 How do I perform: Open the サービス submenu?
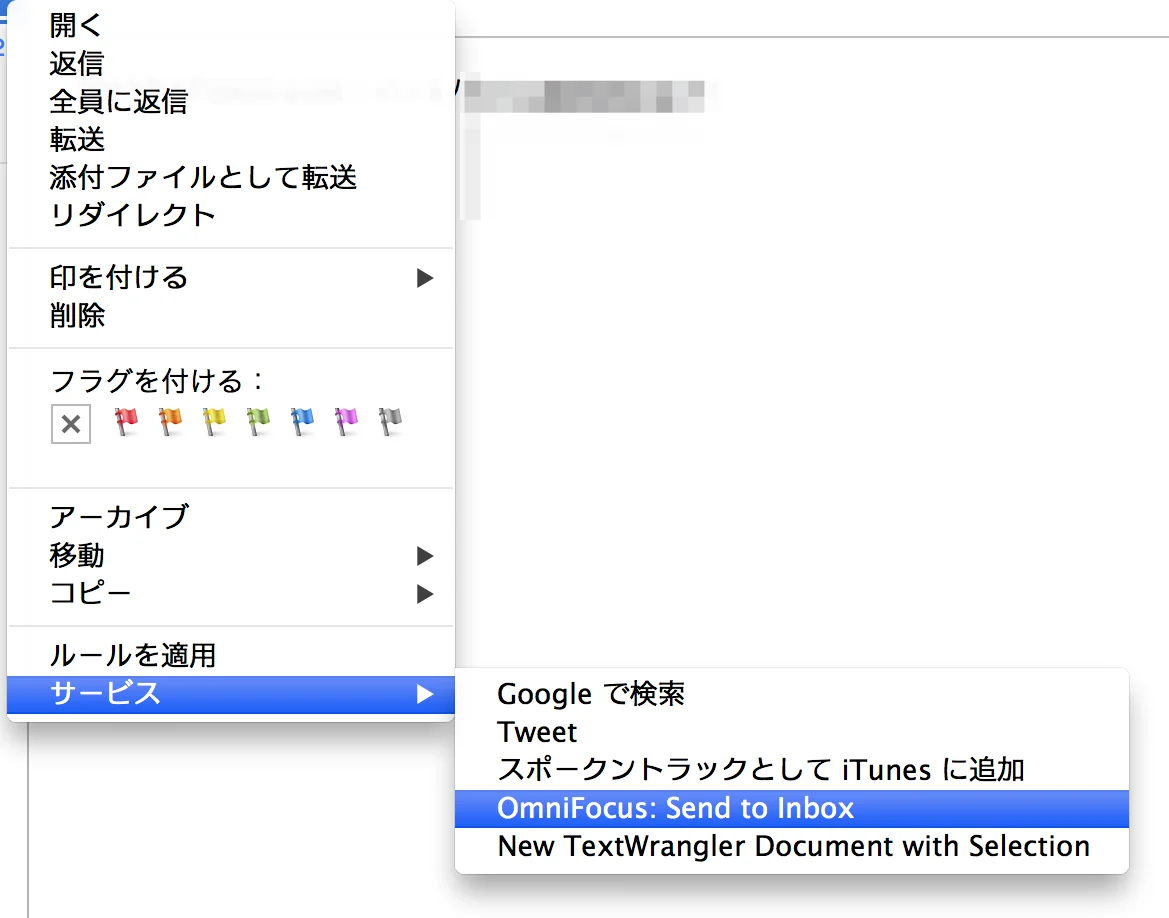230,694
